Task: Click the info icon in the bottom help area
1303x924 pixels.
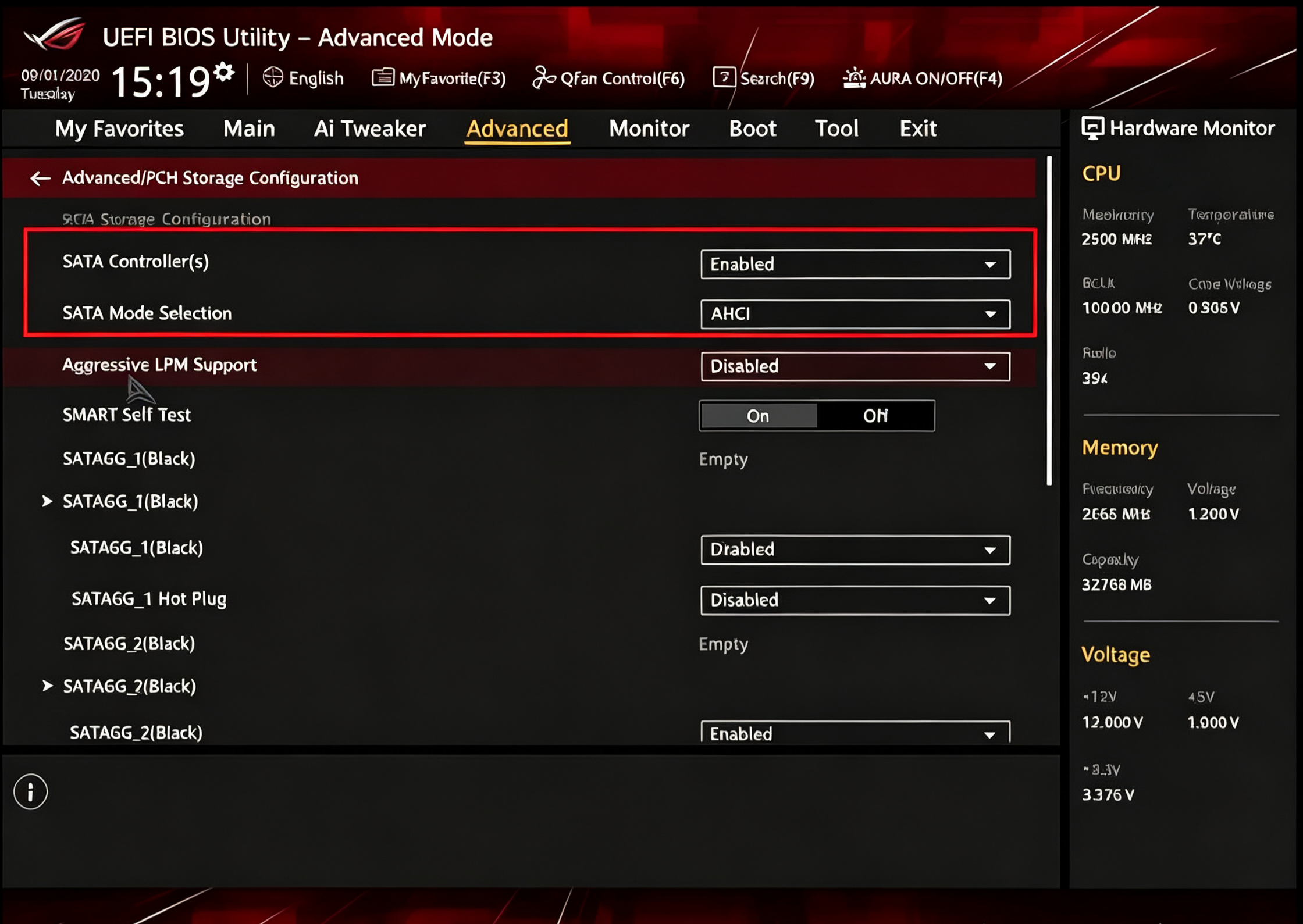Action: (x=30, y=791)
